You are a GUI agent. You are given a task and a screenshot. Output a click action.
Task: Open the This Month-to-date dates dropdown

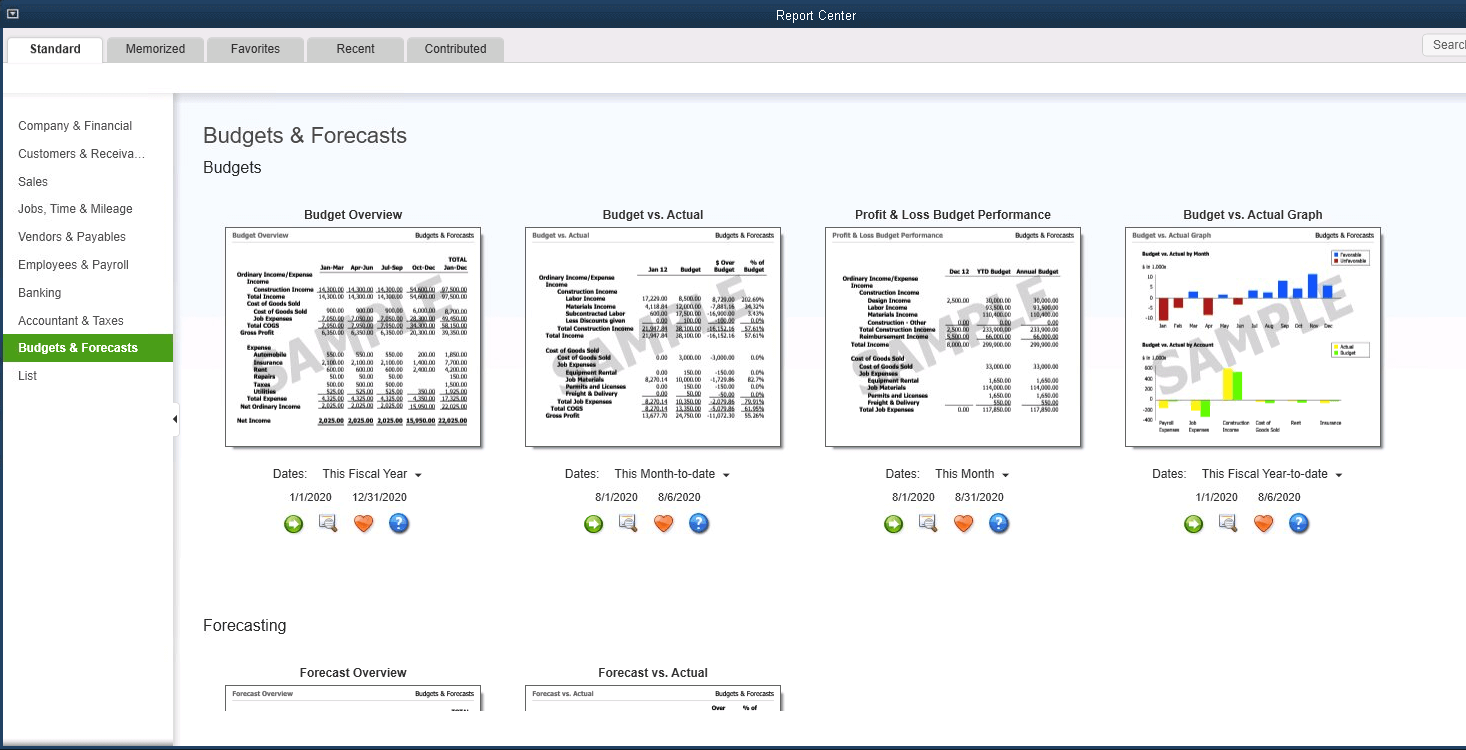672,474
